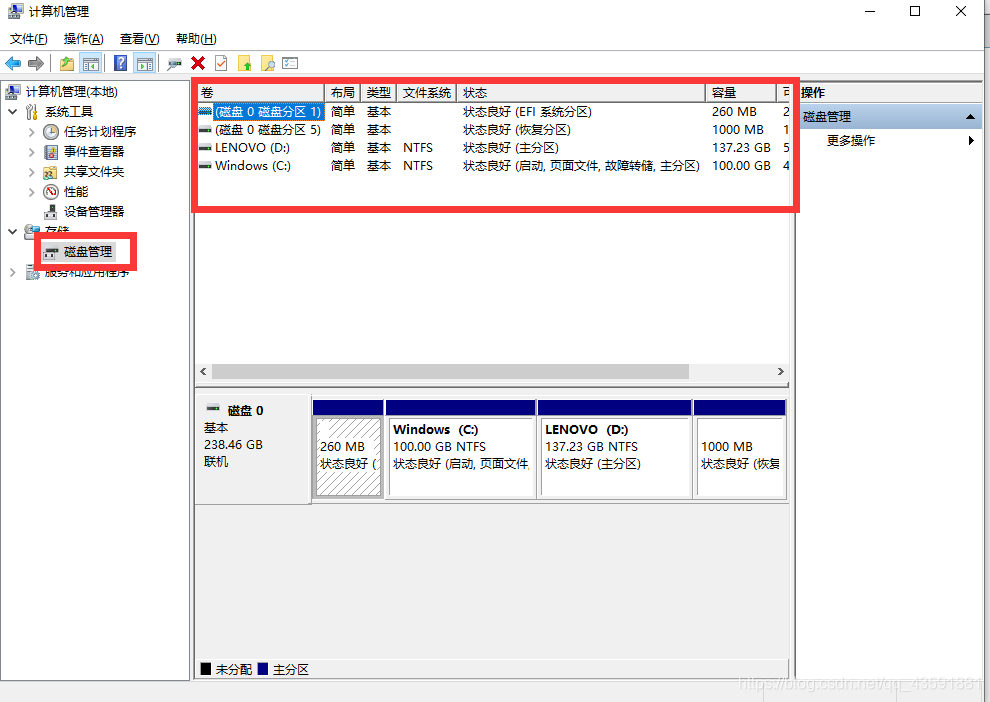Expand the 性能 node
This screenshot has width=990, height=702.
pyautogui.click(x=31, y=192)
